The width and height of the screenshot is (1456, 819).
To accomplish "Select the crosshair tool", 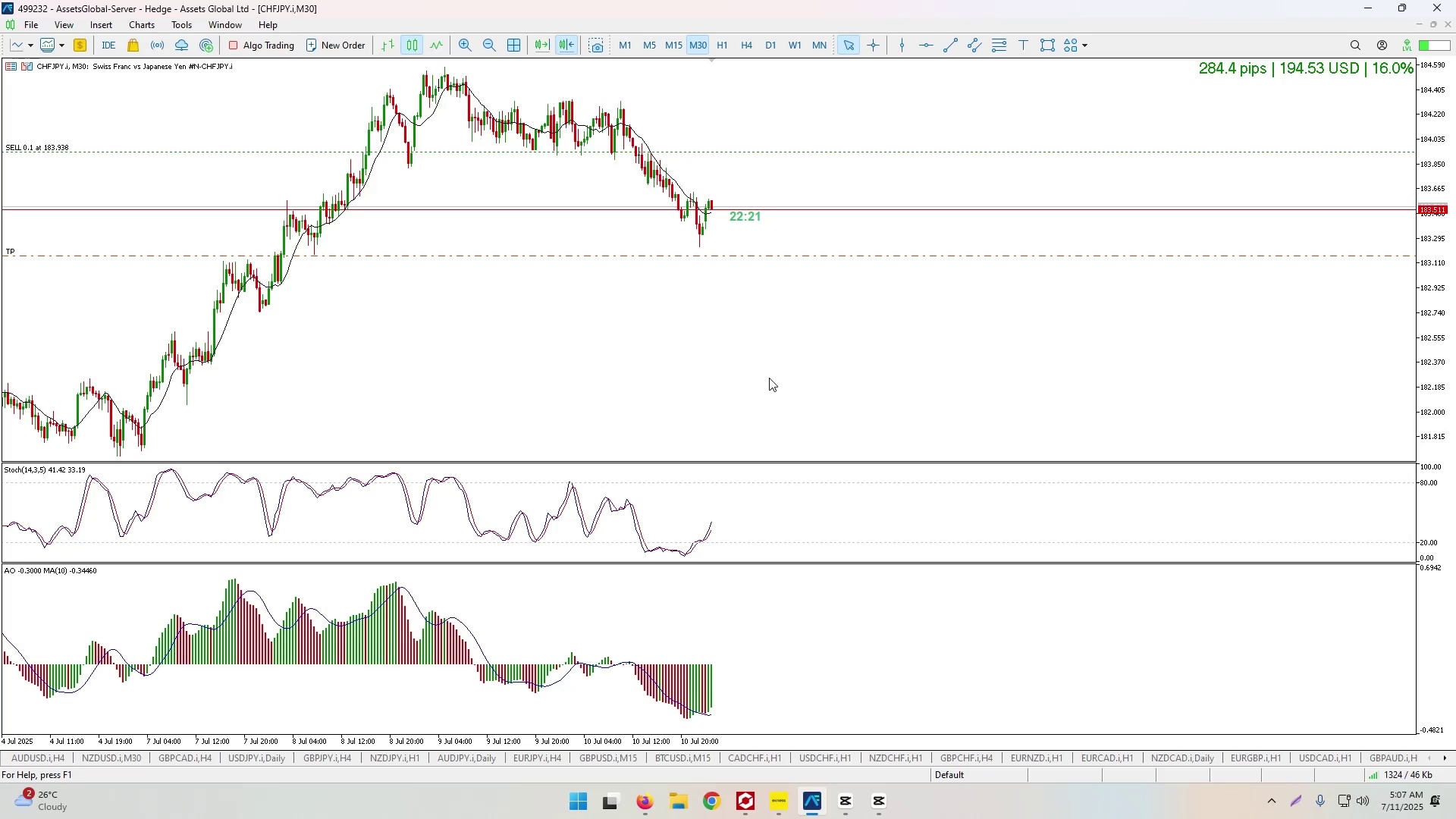I will [874, 45].
